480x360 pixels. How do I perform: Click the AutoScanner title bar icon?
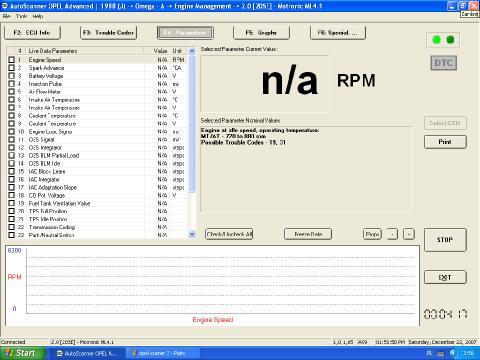[5, 6]
